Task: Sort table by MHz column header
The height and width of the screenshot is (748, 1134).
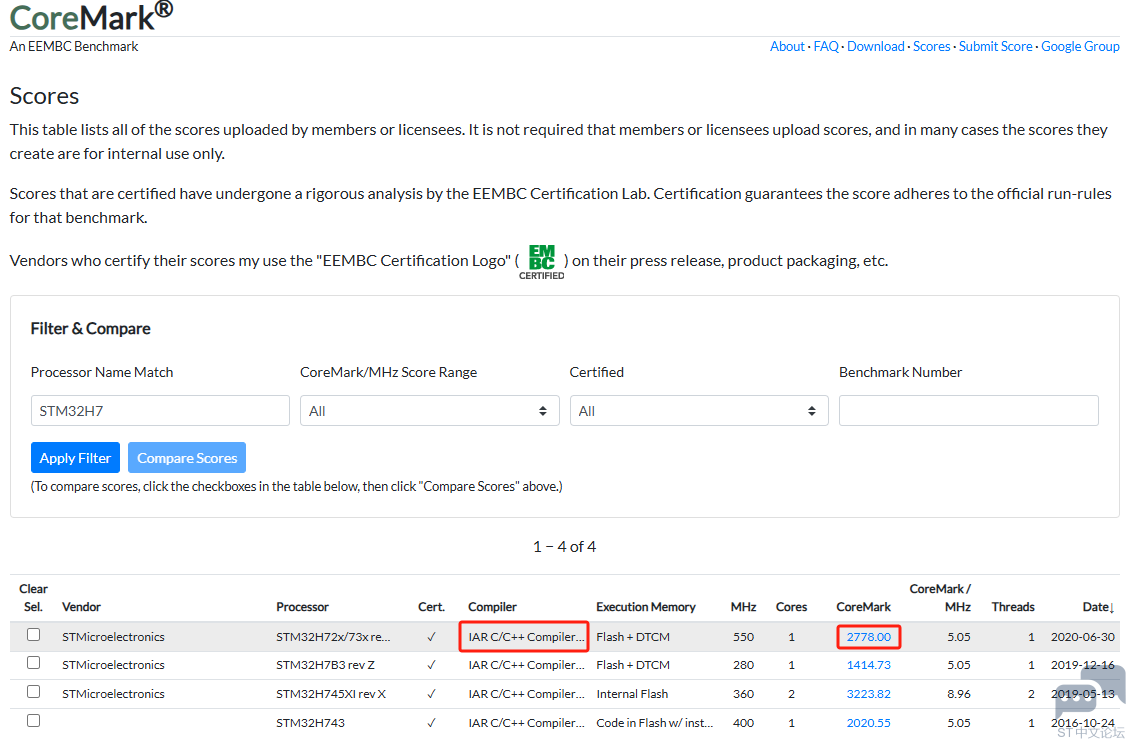Action: pos(743,606)
